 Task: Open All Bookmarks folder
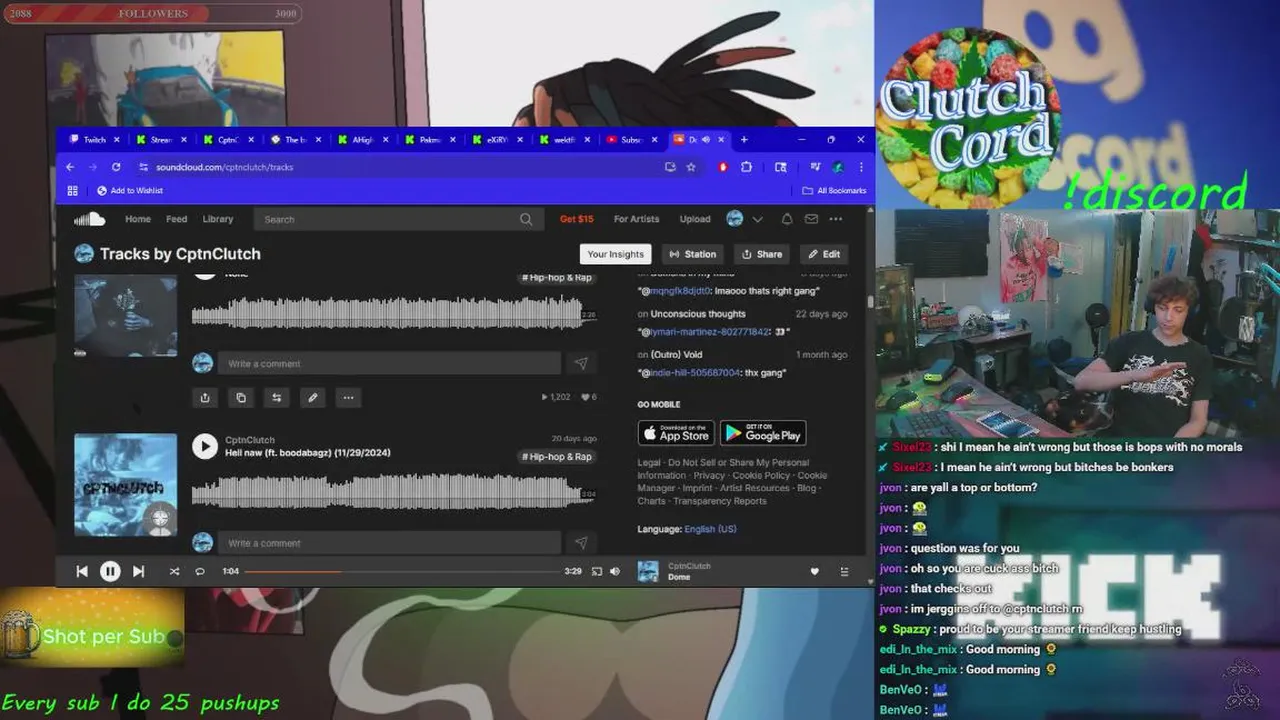(835, 191)
